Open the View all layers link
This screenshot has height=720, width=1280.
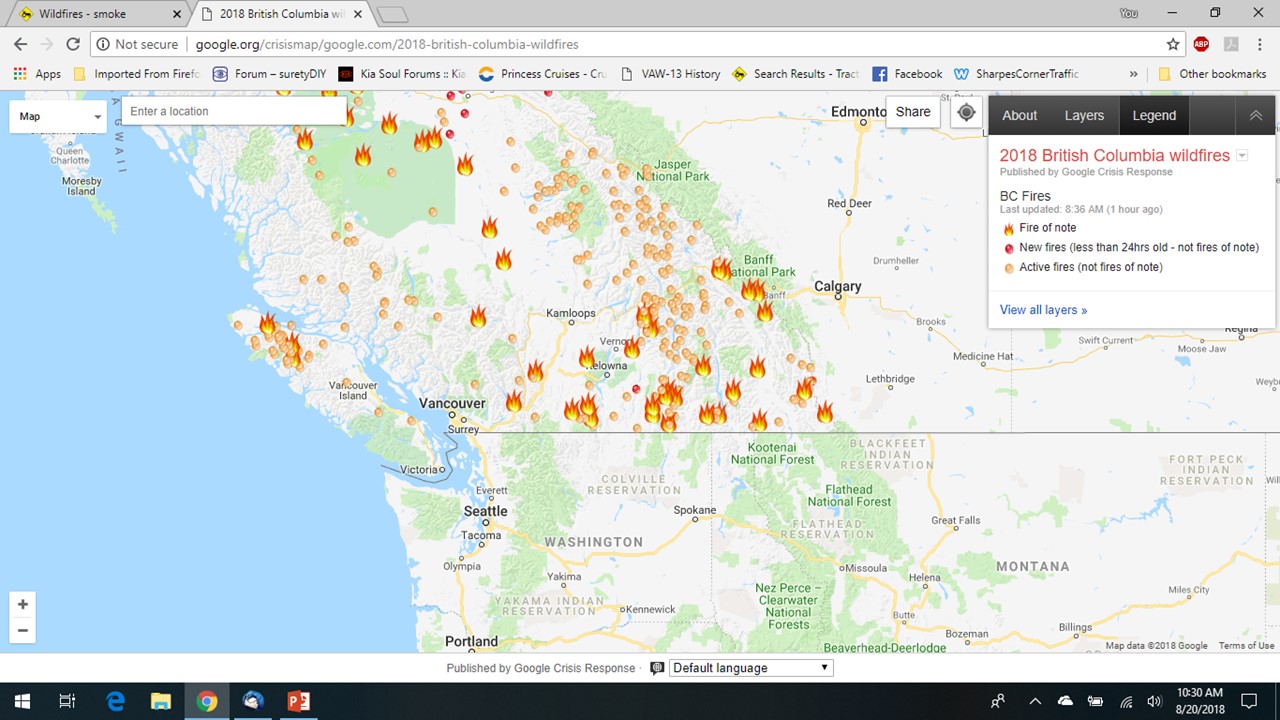tap(1043, 310)
